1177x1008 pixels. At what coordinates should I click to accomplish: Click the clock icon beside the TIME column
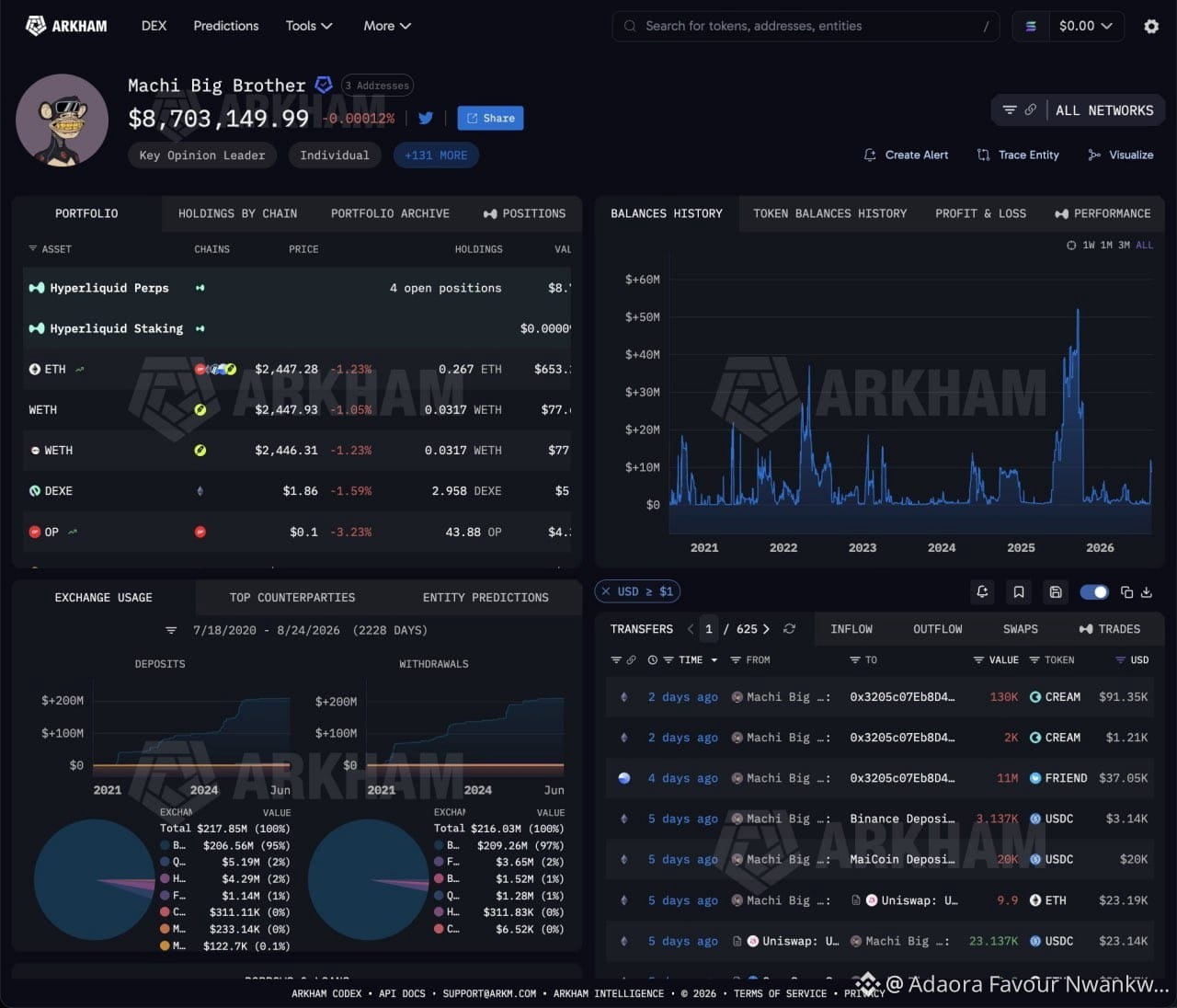pos(653,660)
